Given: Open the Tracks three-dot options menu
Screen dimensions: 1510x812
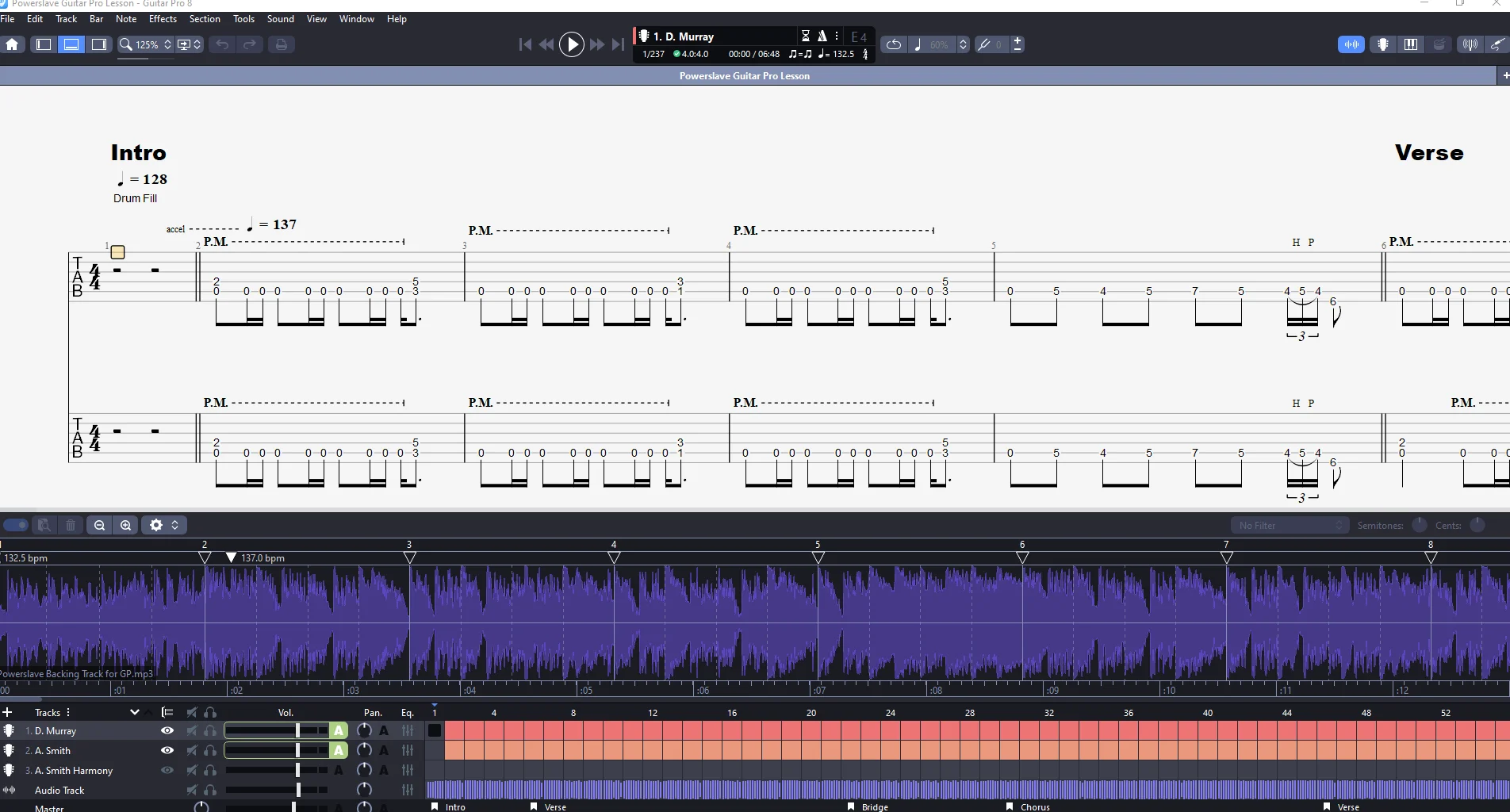Looking at the screenshot, I should (68, 712).
